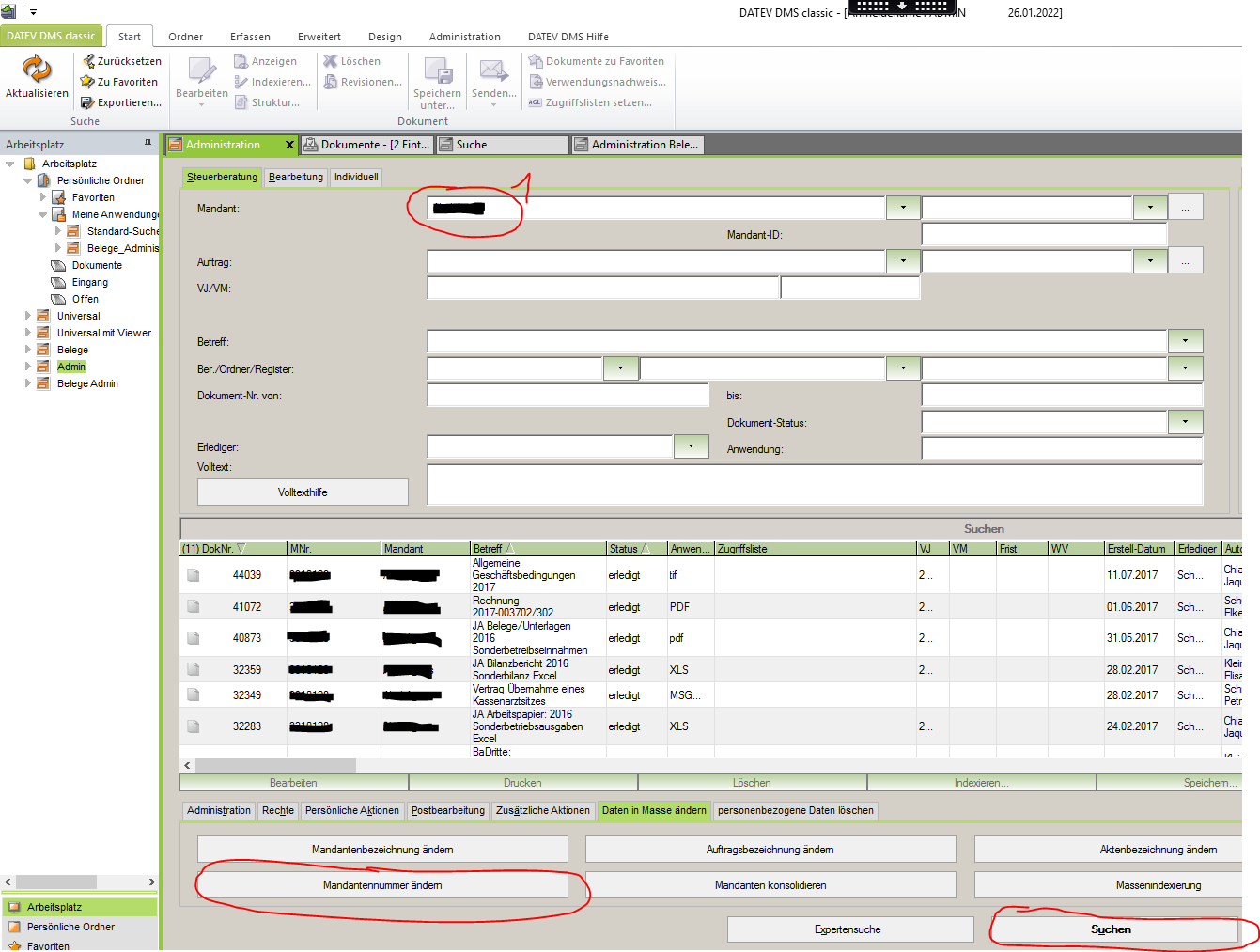Click the Mandanten konsolidieren button

[x=770, y=885]
